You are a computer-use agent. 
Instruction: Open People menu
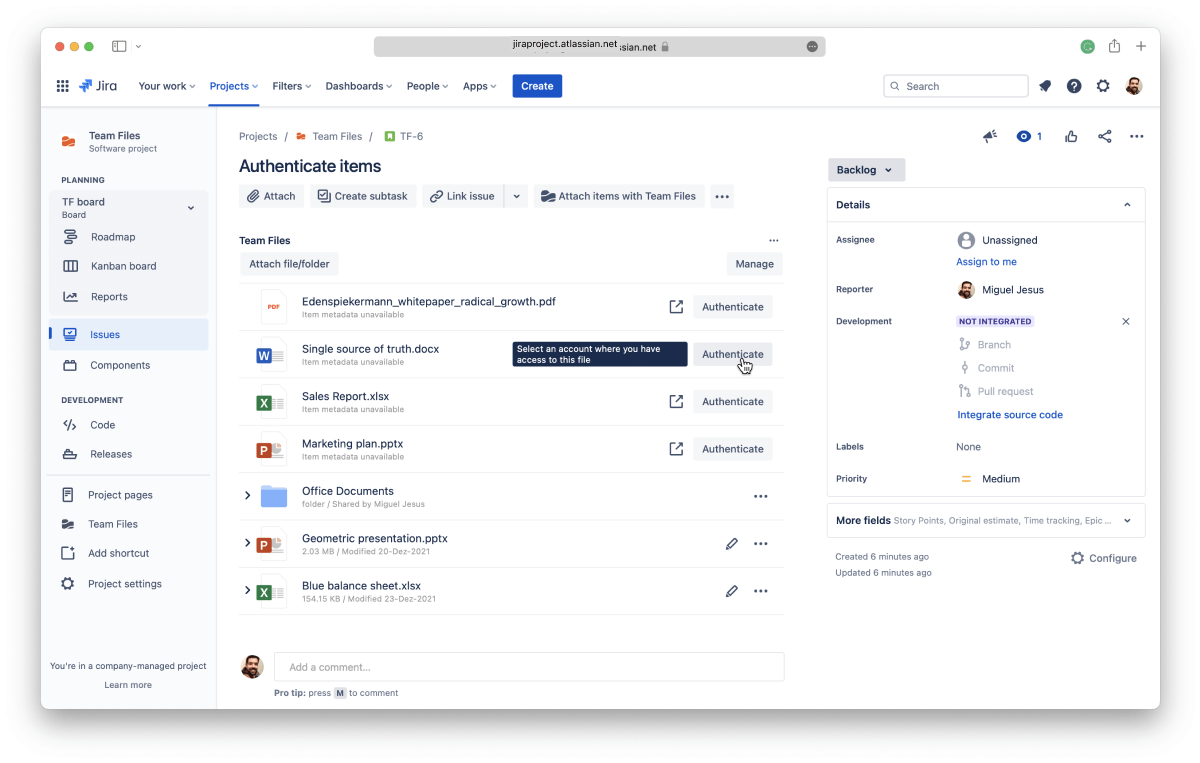coord(427,86)
